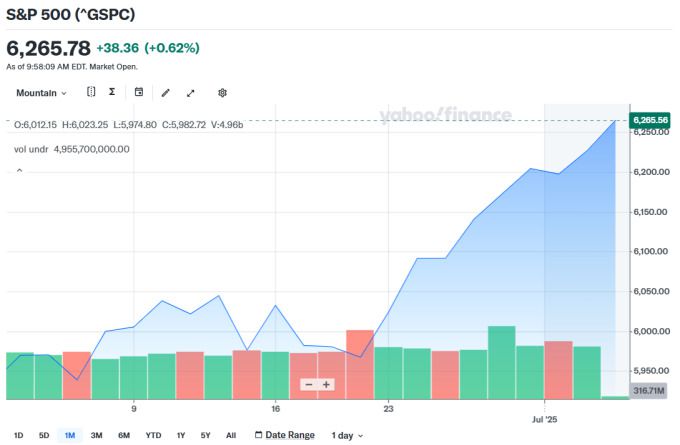
Task: Click the 6,265.56 current price label
Action: pyautogui.click(x=649, y=120)
